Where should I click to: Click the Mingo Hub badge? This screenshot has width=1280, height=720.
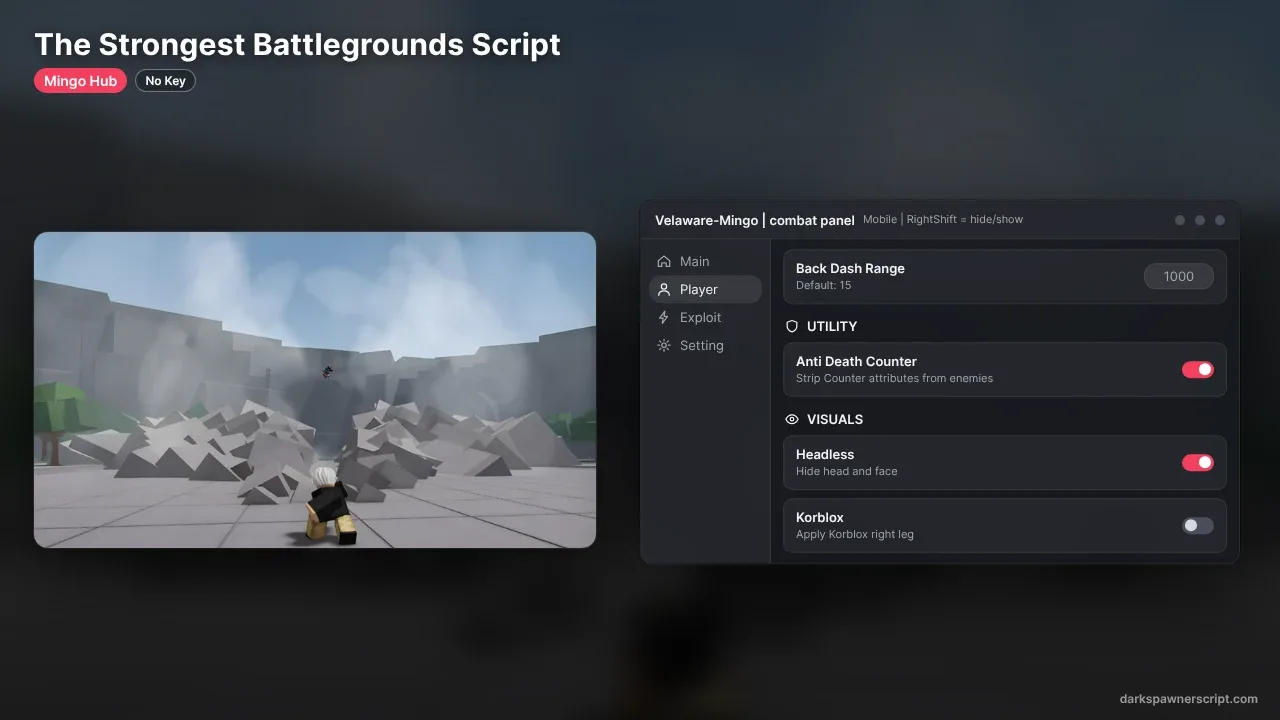[x=80, y=81]
